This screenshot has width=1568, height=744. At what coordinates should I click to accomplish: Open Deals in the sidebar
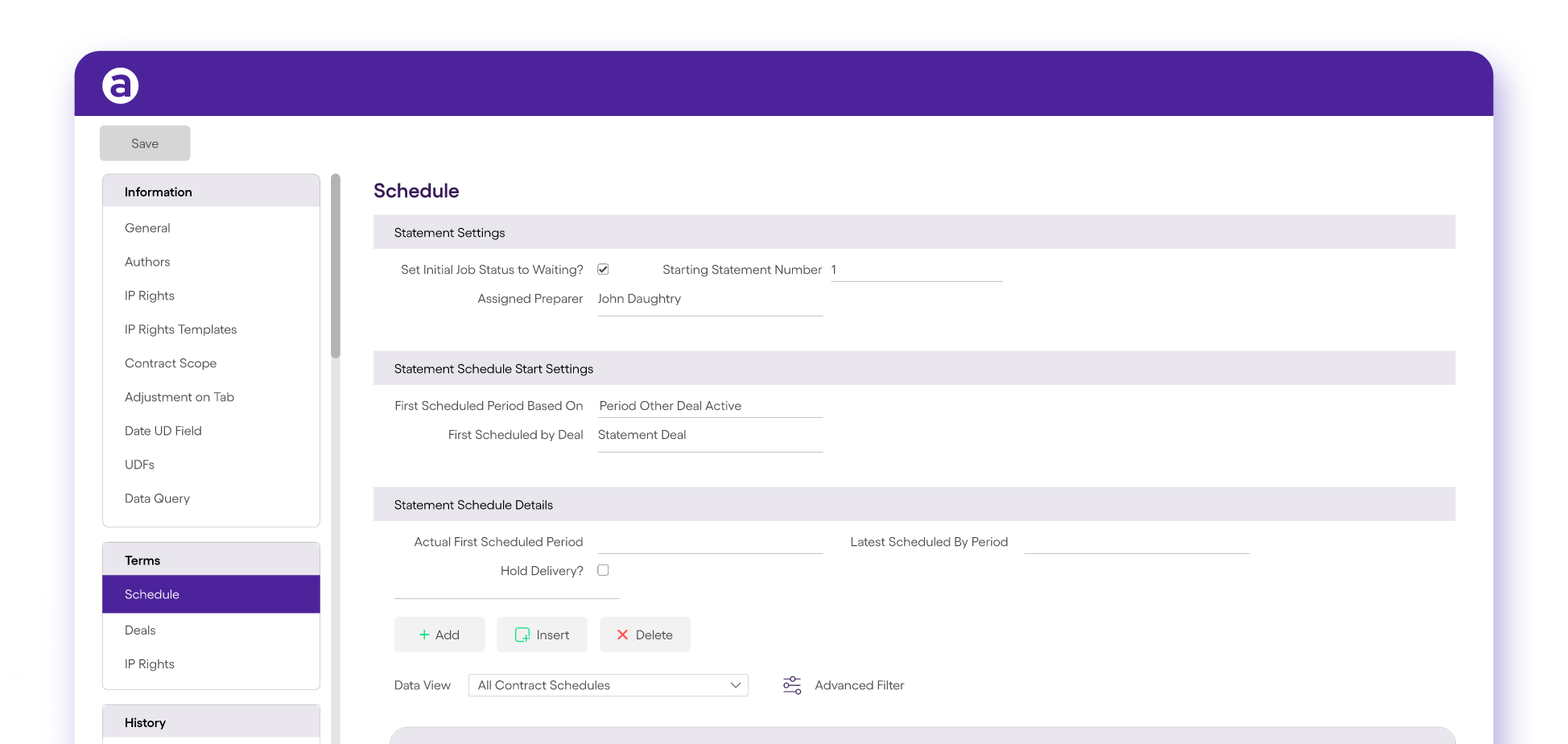pyautogui.click(x=140, y=630)
